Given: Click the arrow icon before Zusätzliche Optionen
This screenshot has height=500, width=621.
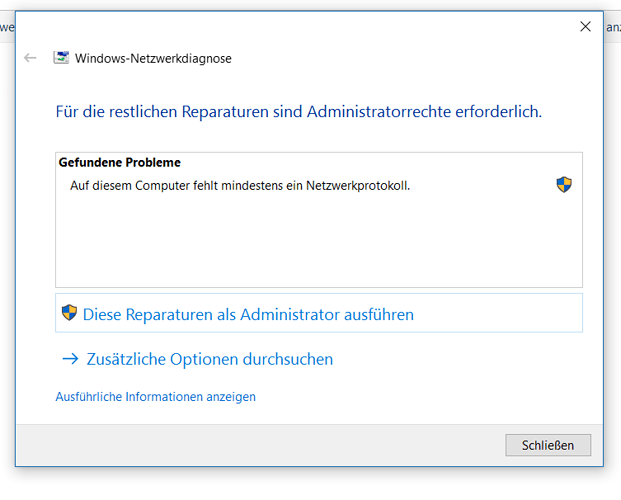Looking at the screenshot, I should 70,359.
